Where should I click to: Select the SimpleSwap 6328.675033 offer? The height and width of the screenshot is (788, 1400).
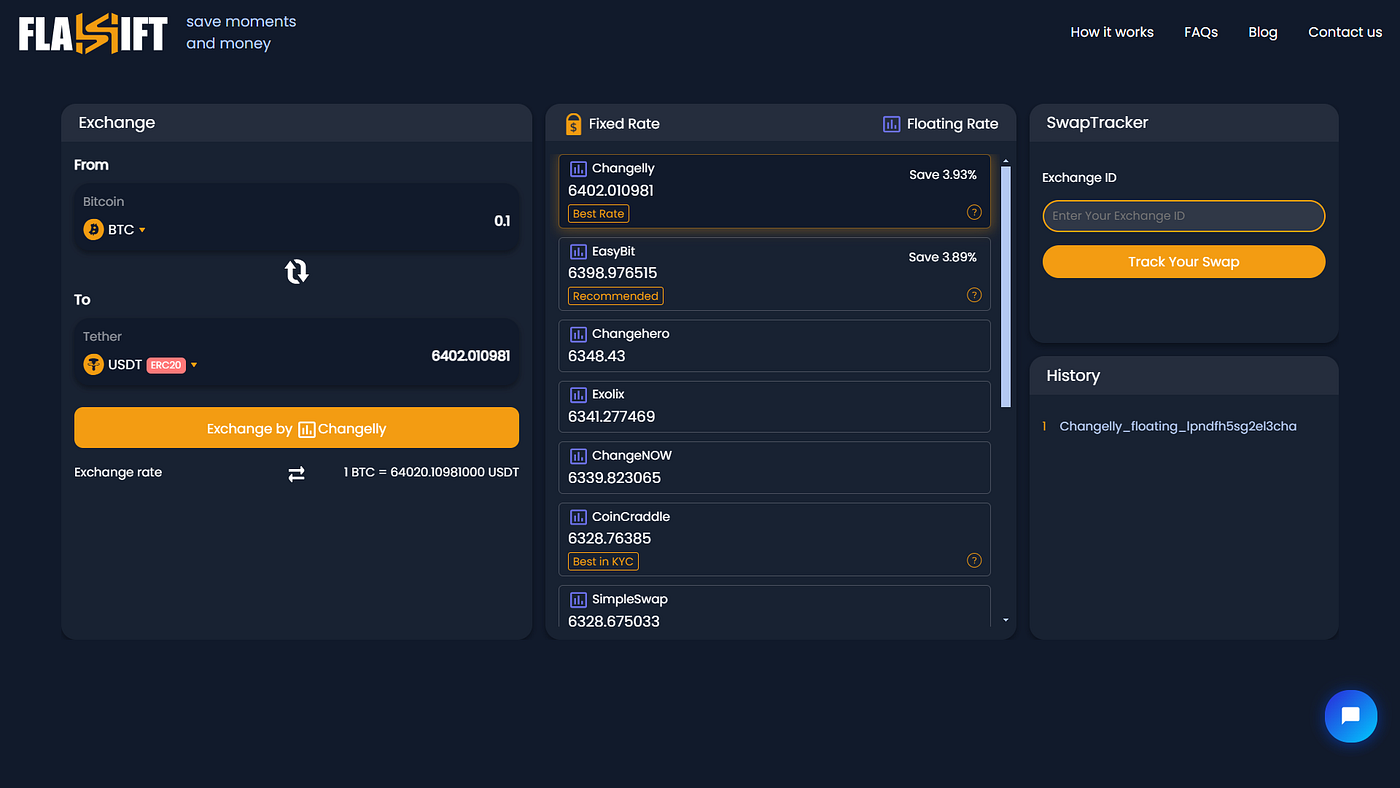[774, 607]
